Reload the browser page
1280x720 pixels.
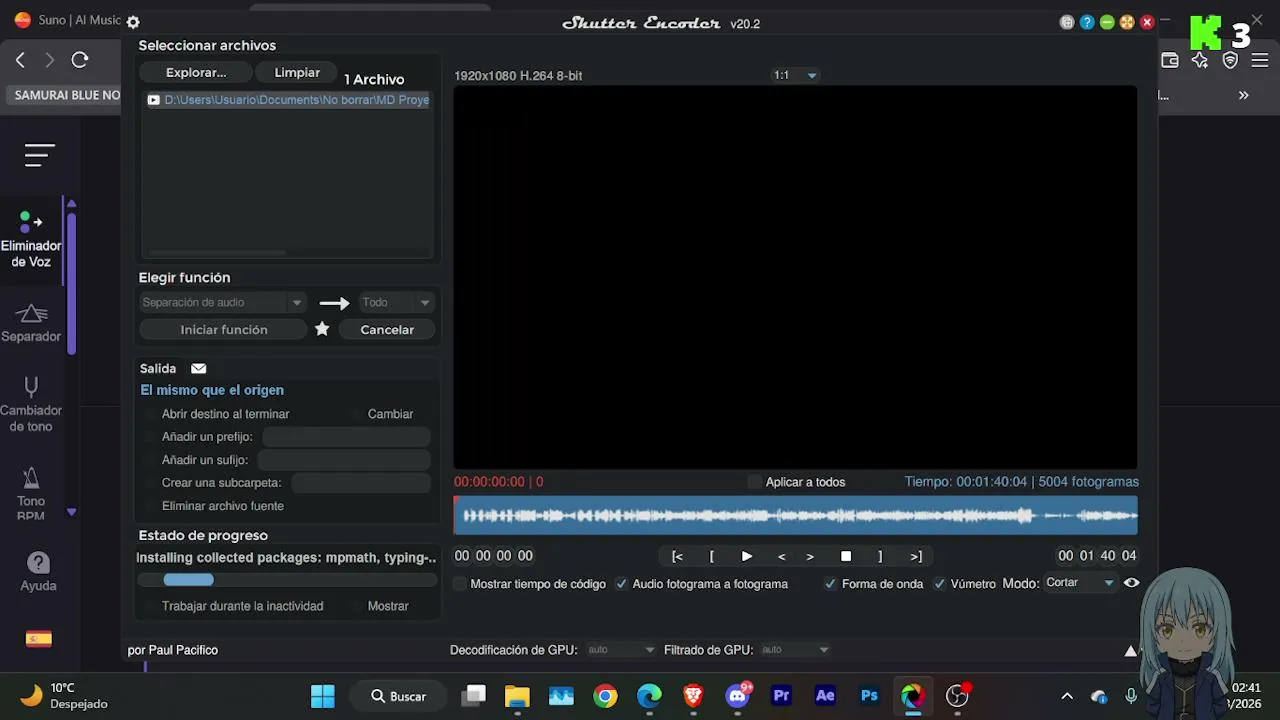pos(80,60)
